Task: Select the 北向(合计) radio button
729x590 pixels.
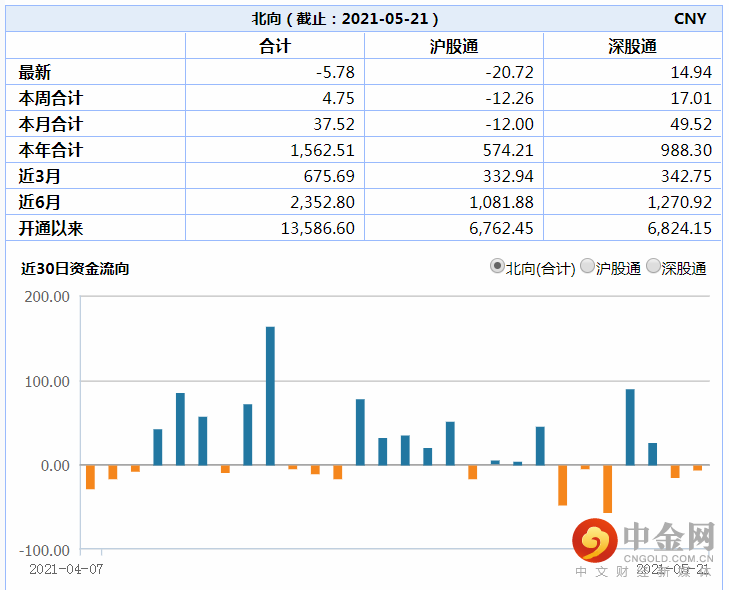Action: (497, 266)
